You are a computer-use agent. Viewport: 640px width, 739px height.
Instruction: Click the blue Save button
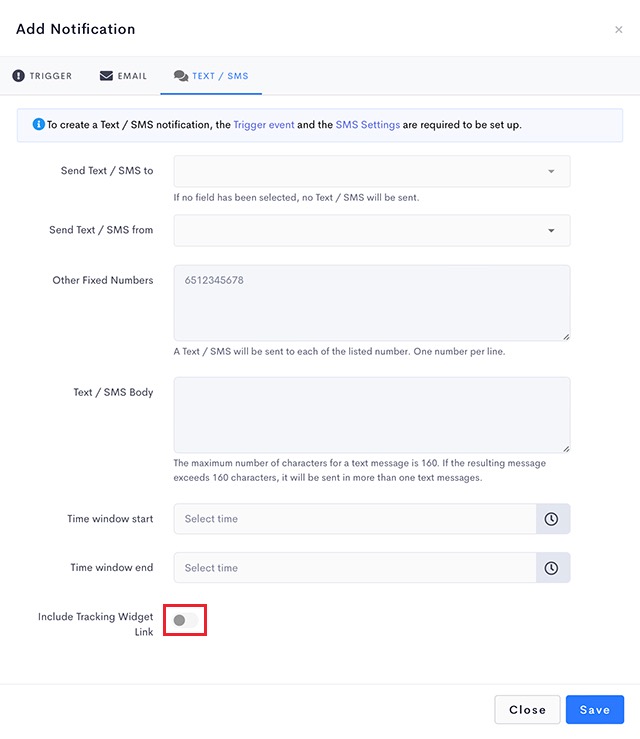tap(595, 709)
